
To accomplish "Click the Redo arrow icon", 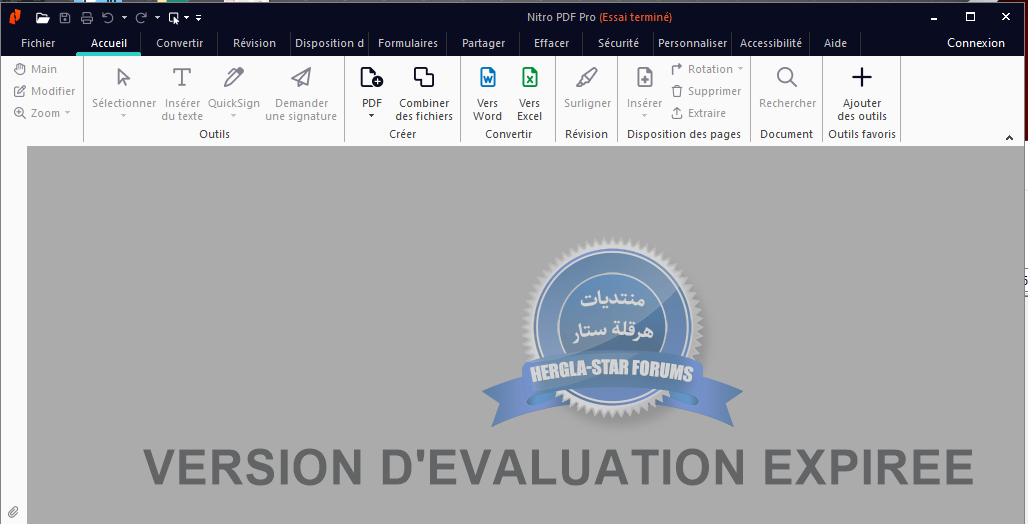I will (x=141, y=18).
